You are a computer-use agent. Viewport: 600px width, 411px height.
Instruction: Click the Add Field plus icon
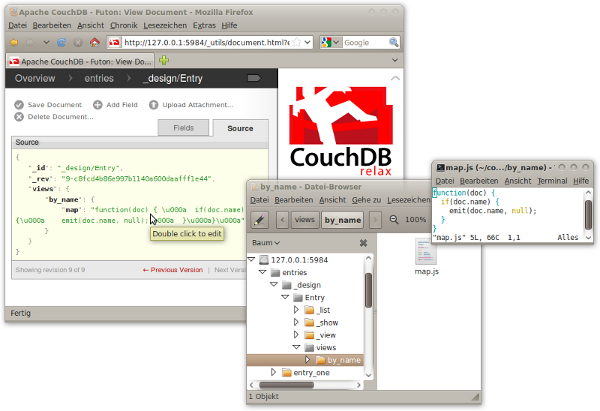click(98, 105)
